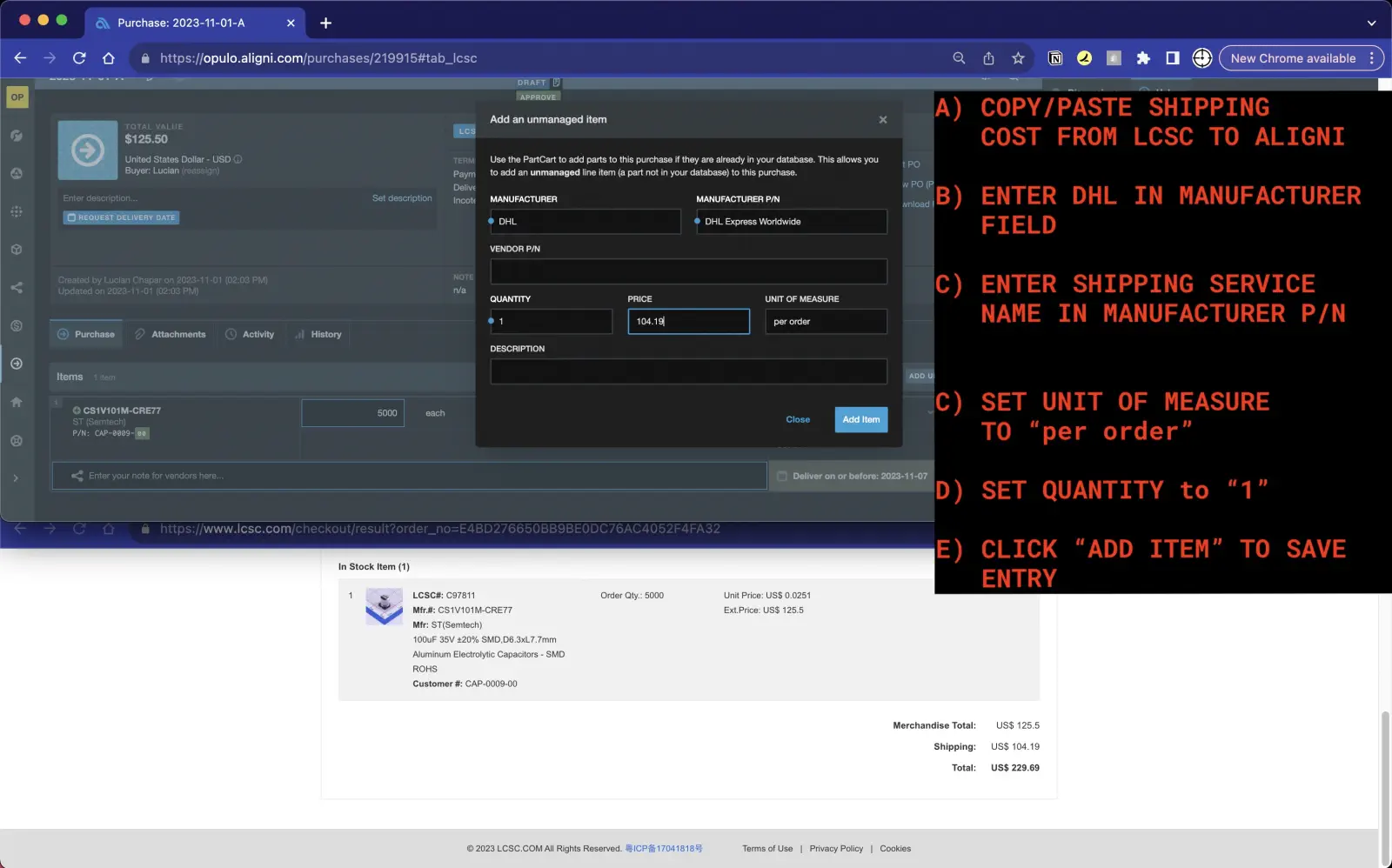This screenshot has height=868, width=1392.
Task: Click the Request Delivery Date button
Action: tap(121, 217)
